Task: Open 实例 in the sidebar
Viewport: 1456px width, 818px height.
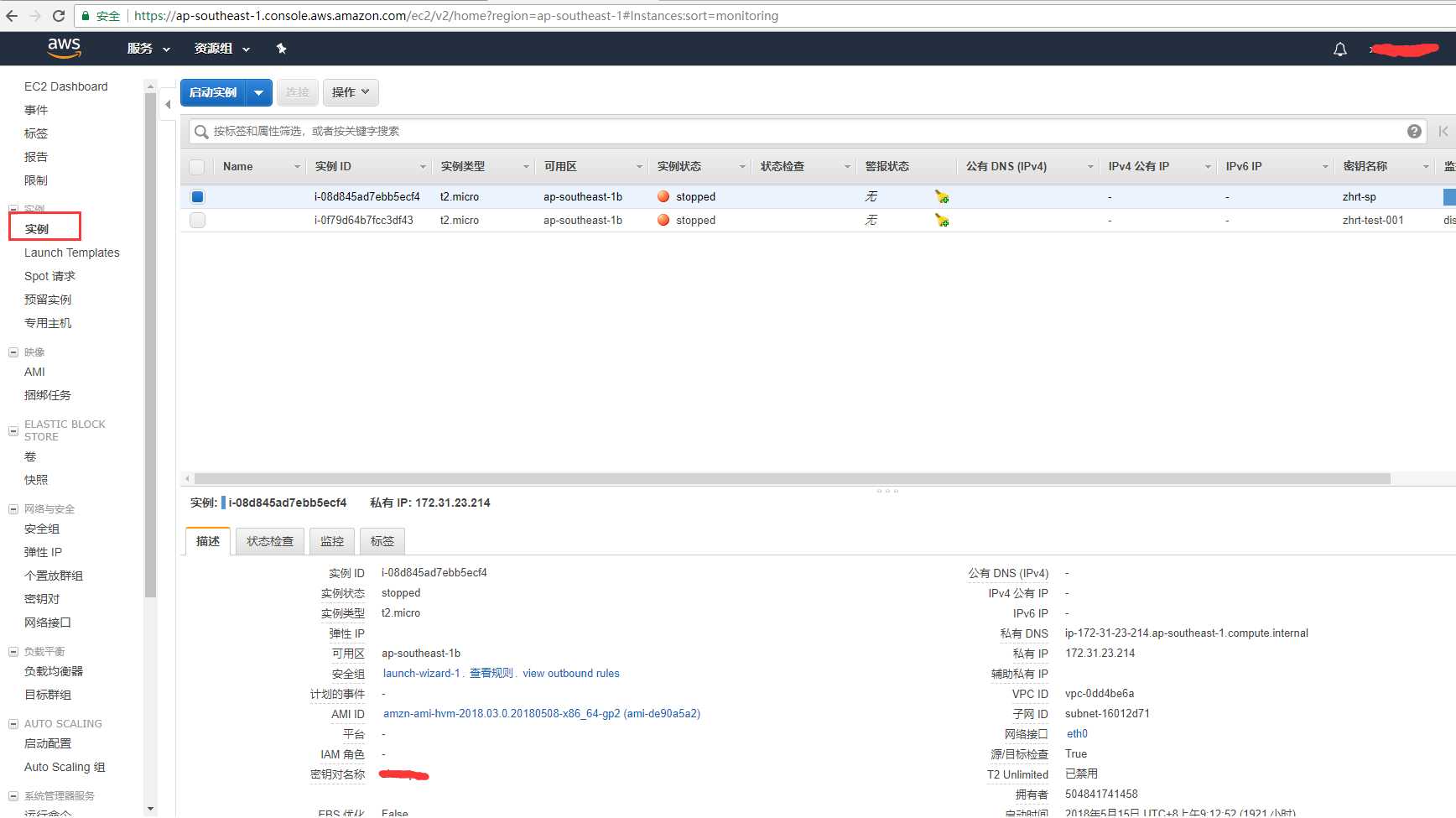Action: 37,229
